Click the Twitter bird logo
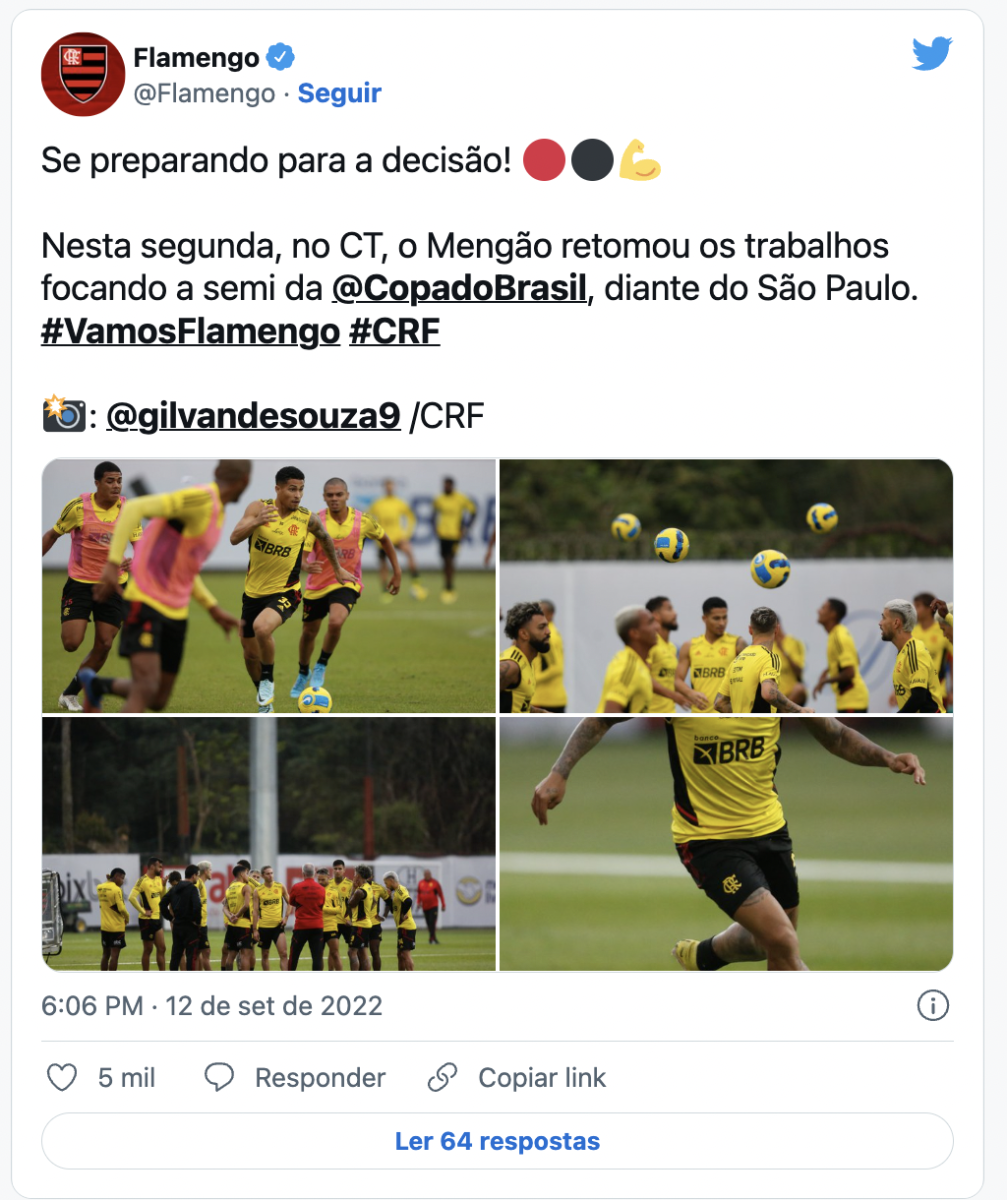 point(932,54)
